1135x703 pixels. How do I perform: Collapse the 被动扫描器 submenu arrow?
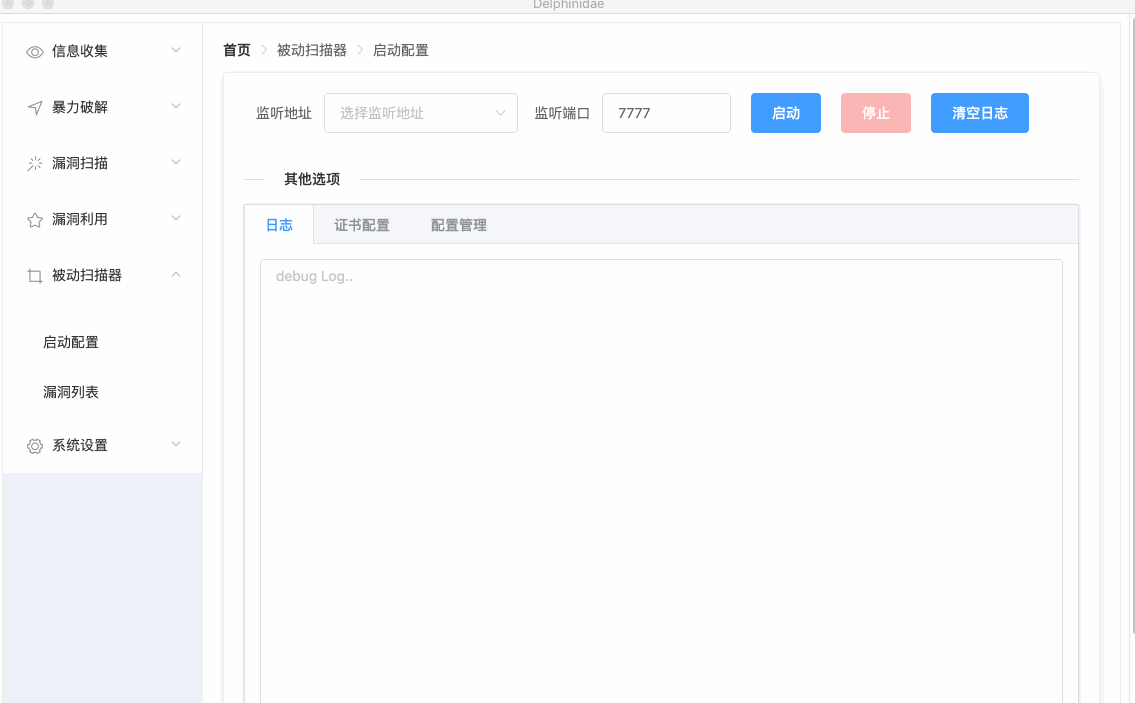coord(176,274)
